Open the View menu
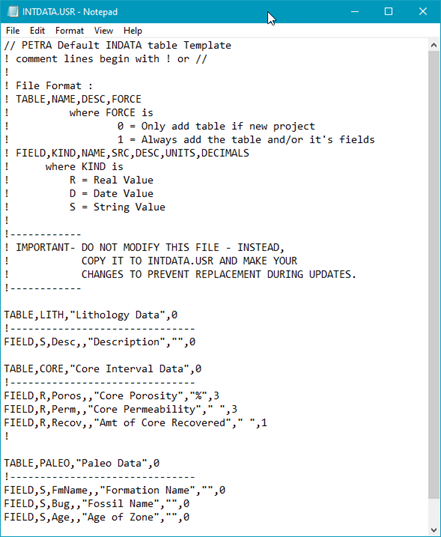The width and height of the screenshot is (441, 537). pyautogui.click(x=103, y=30)
